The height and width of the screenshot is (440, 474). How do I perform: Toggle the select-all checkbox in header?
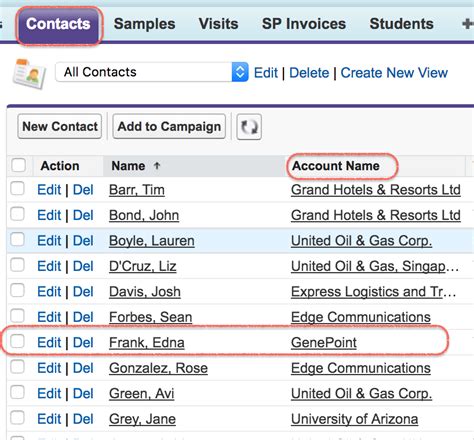click(x=18, y=165)
